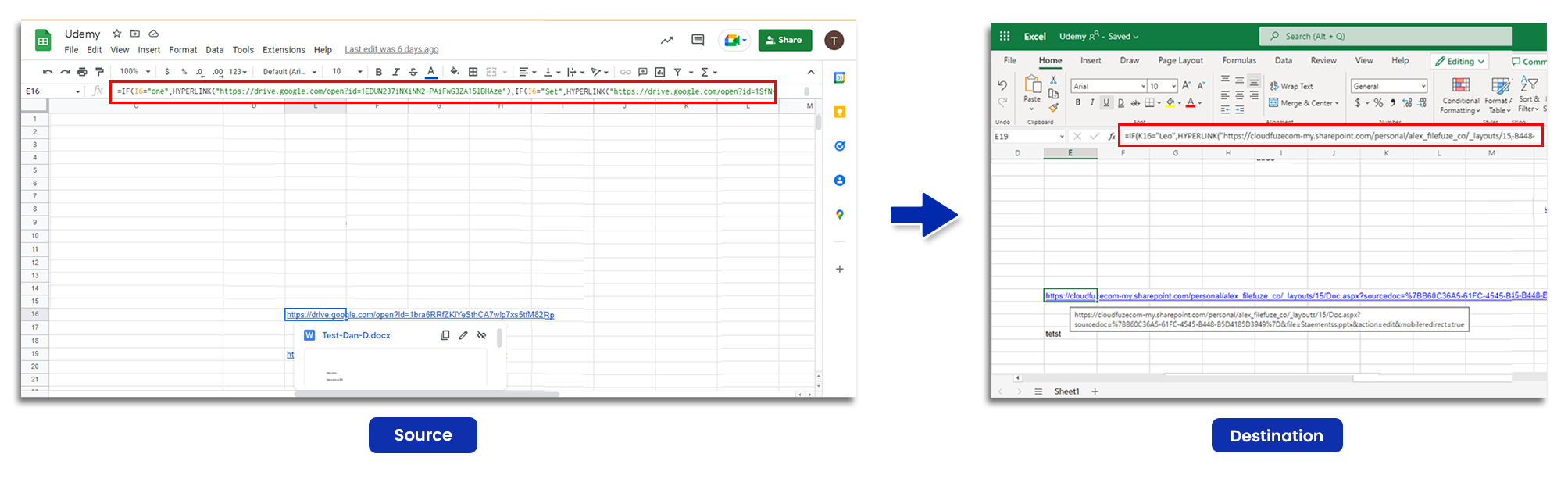Star the Udemy spreadsheet in Google Sheets
1568x479 pixels.
tap(117, 34)
